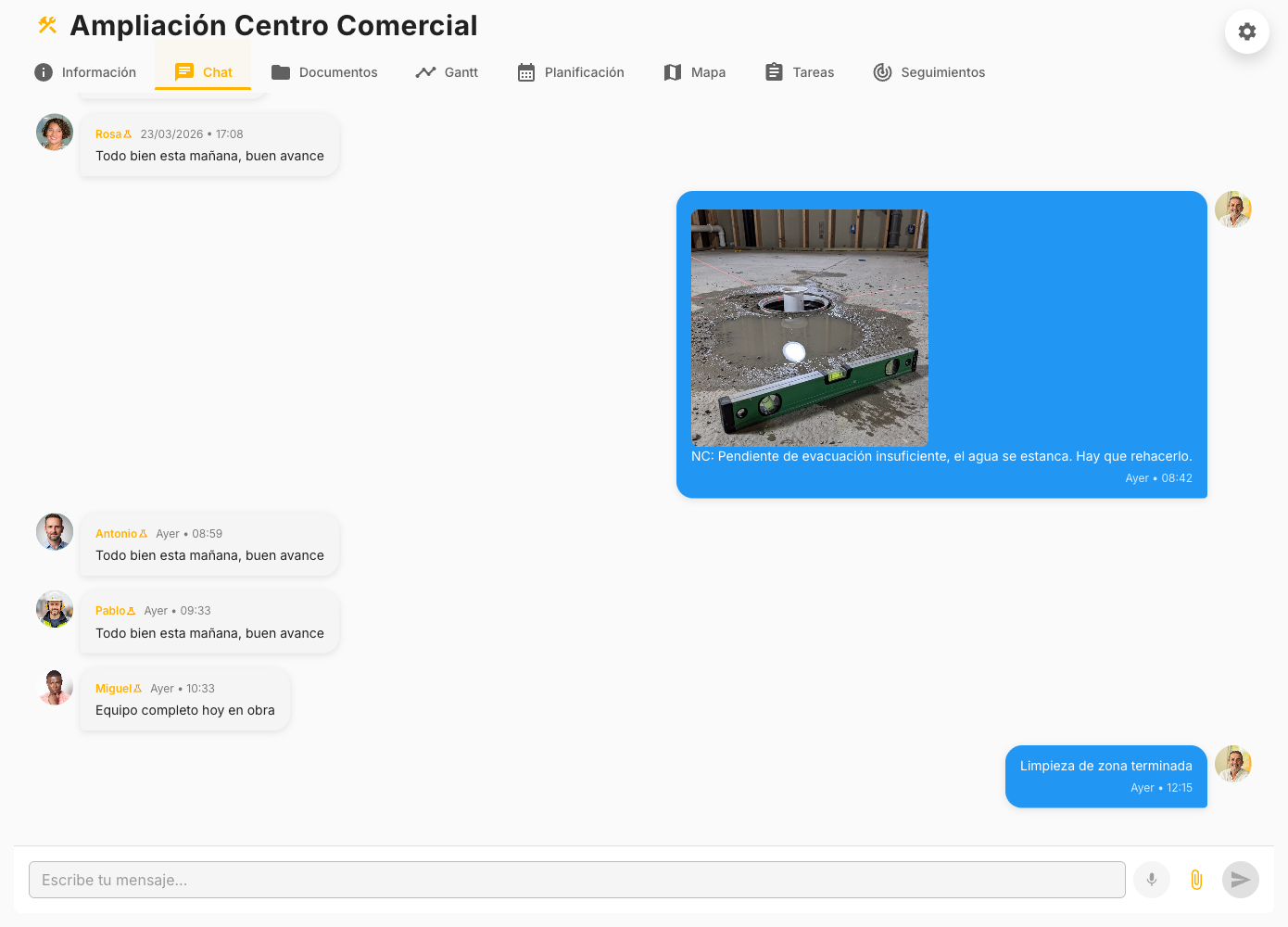Click the Tareas clipboard icon
This screenshot has width=1288, height=927.
tap(775, 71)
